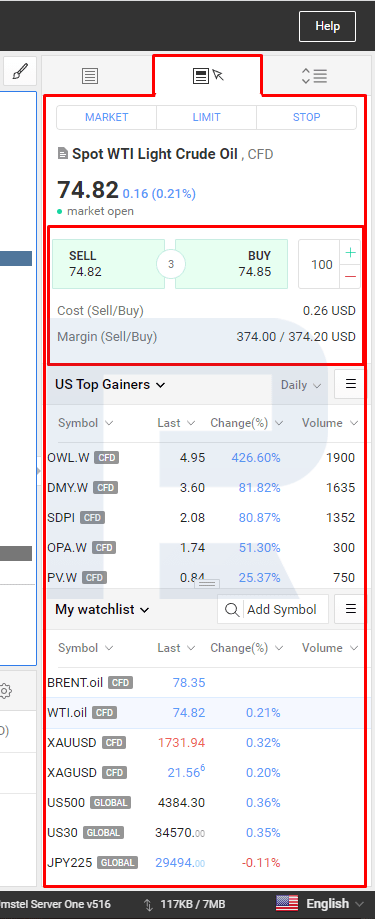Click the SELL 74.82 button

pyautogui.click(x=108, y=264)
